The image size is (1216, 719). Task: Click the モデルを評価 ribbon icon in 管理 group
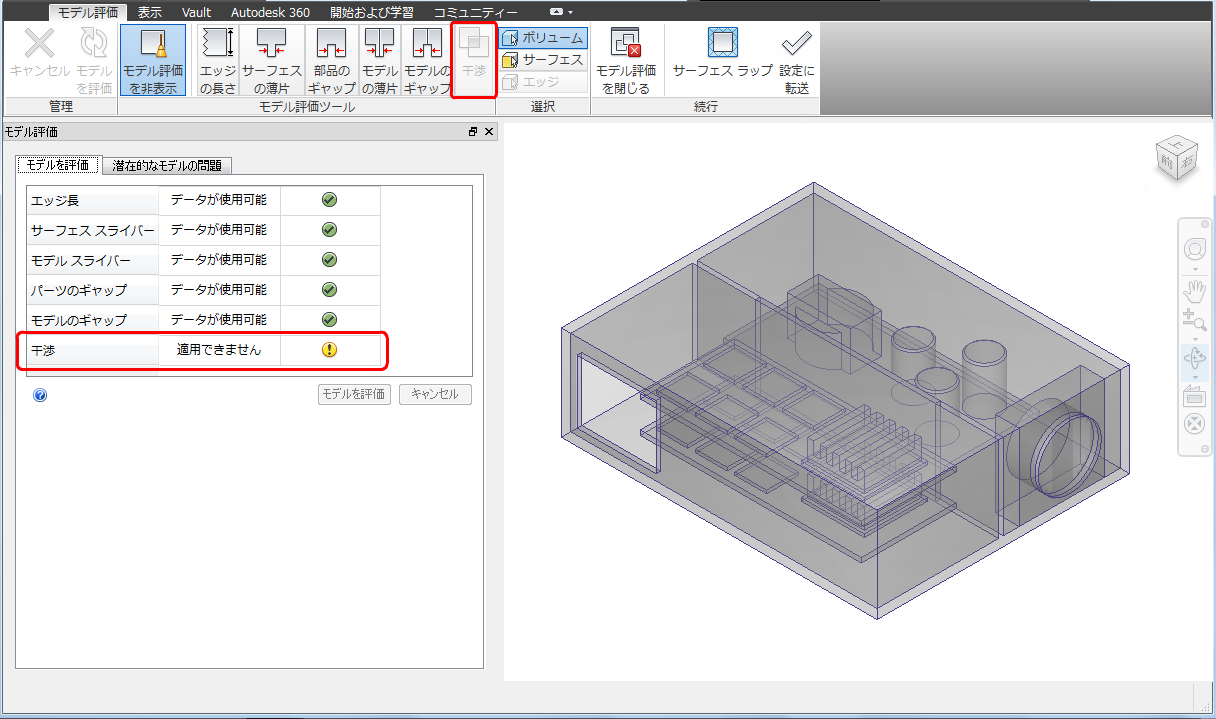pos(94,60)
